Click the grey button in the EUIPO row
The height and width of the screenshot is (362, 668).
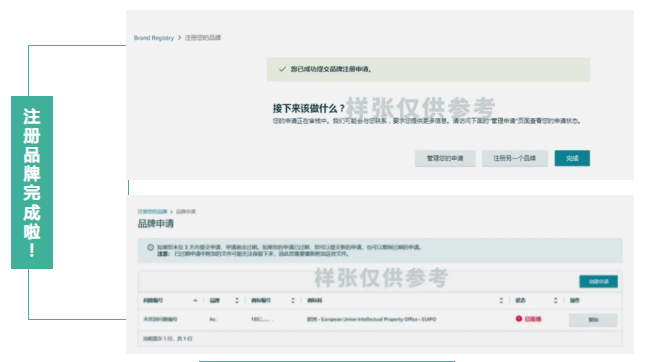pyautogui.click(x=593, y=320)
